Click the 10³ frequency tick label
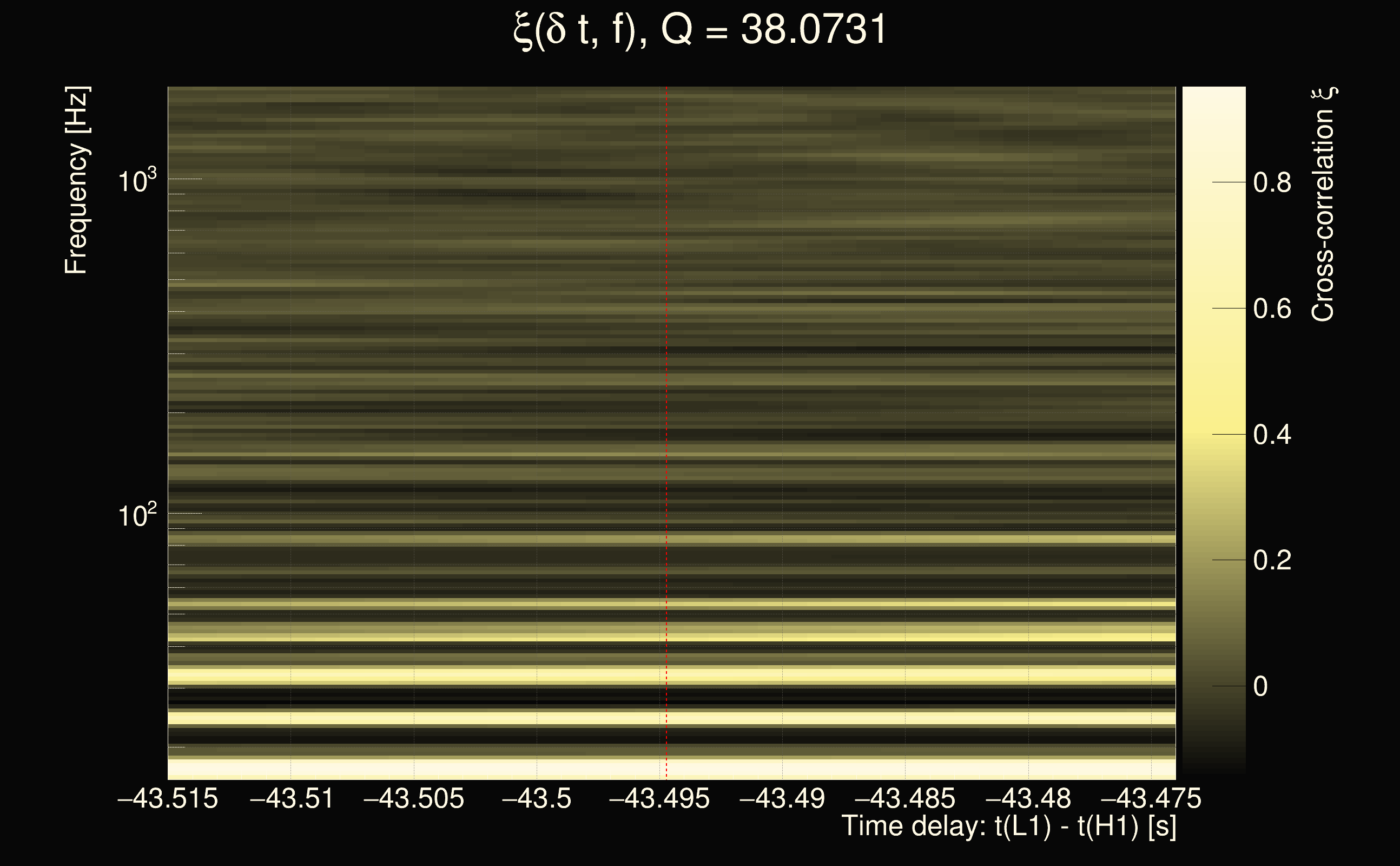 point(136,181)
